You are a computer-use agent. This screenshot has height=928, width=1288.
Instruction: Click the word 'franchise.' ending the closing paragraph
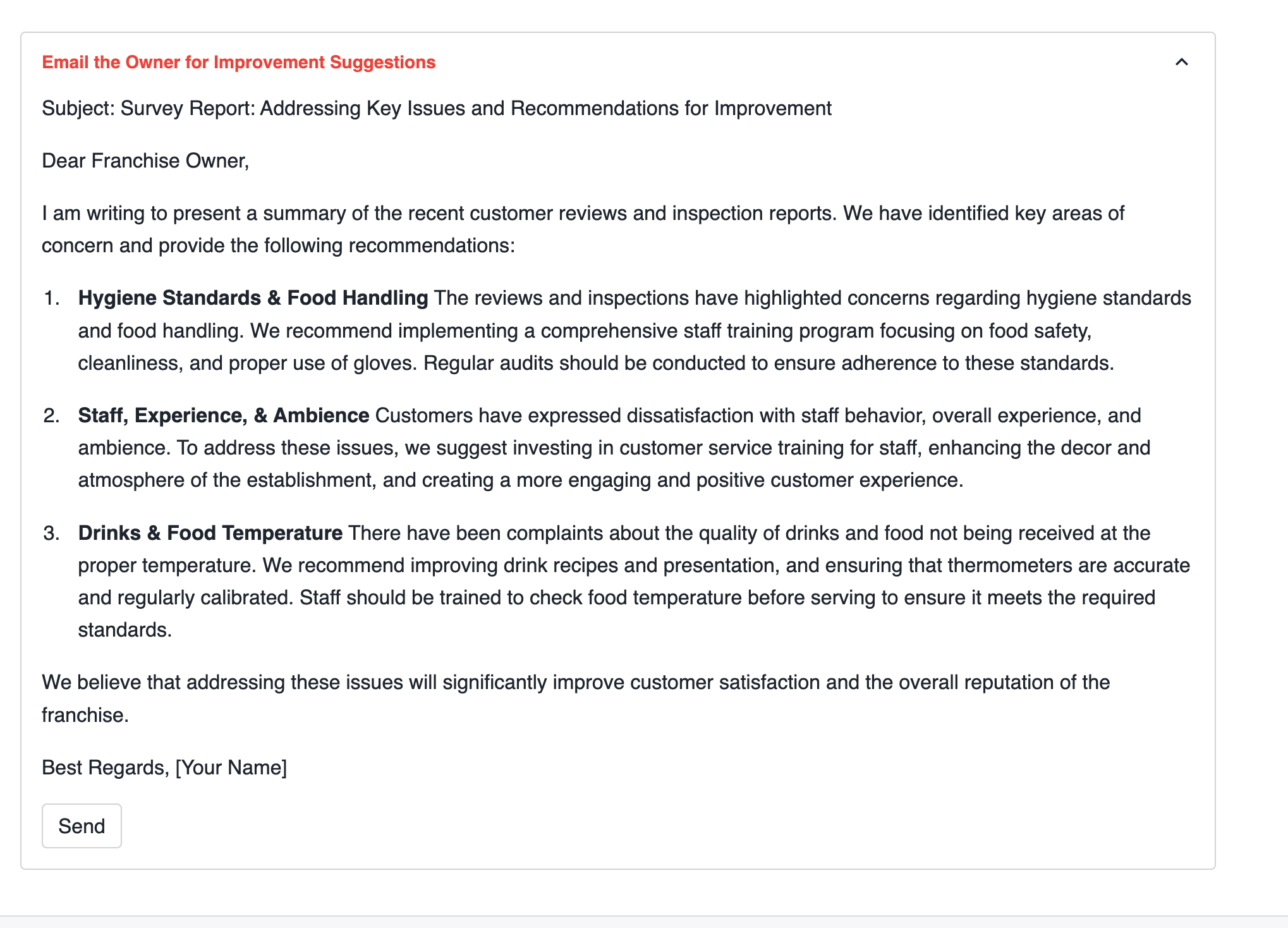[x=85, y=715]
